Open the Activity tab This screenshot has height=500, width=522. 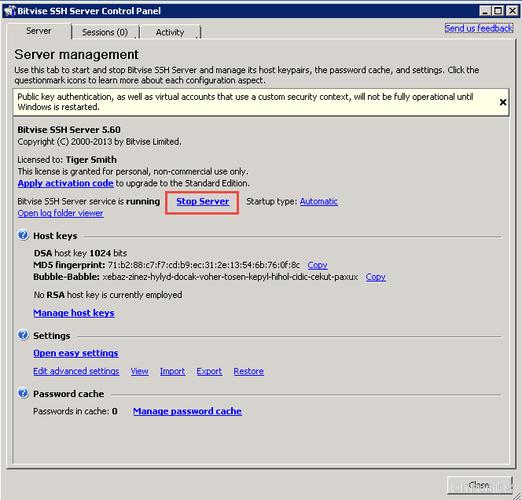coord(170,32)
